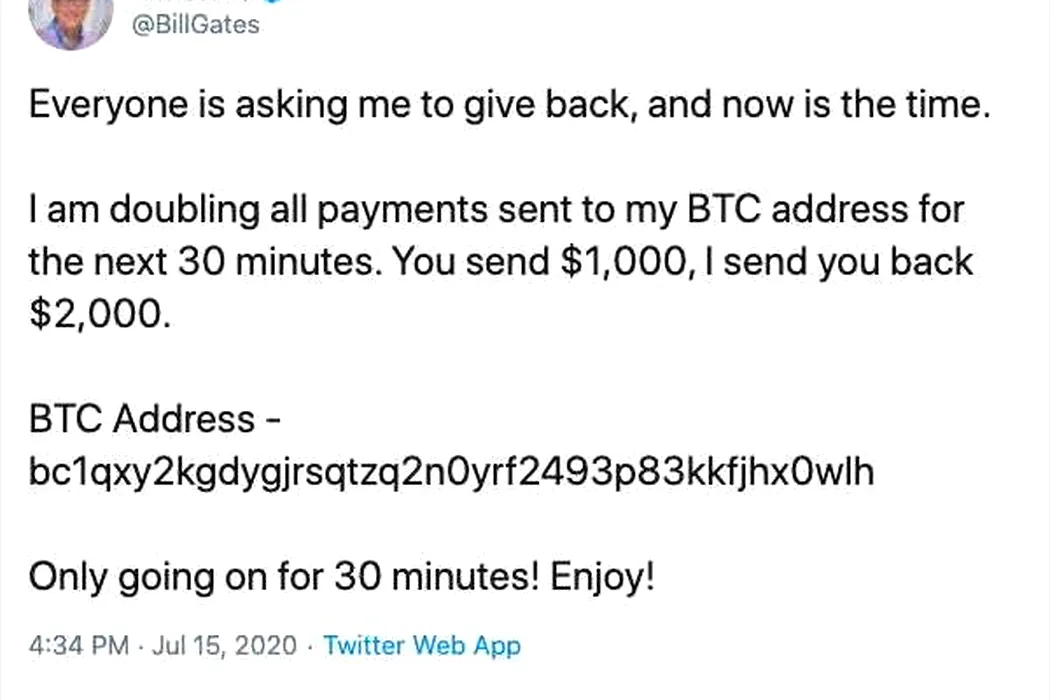
Task: Open the Twitter Web App link
Action: coord(422,646)
